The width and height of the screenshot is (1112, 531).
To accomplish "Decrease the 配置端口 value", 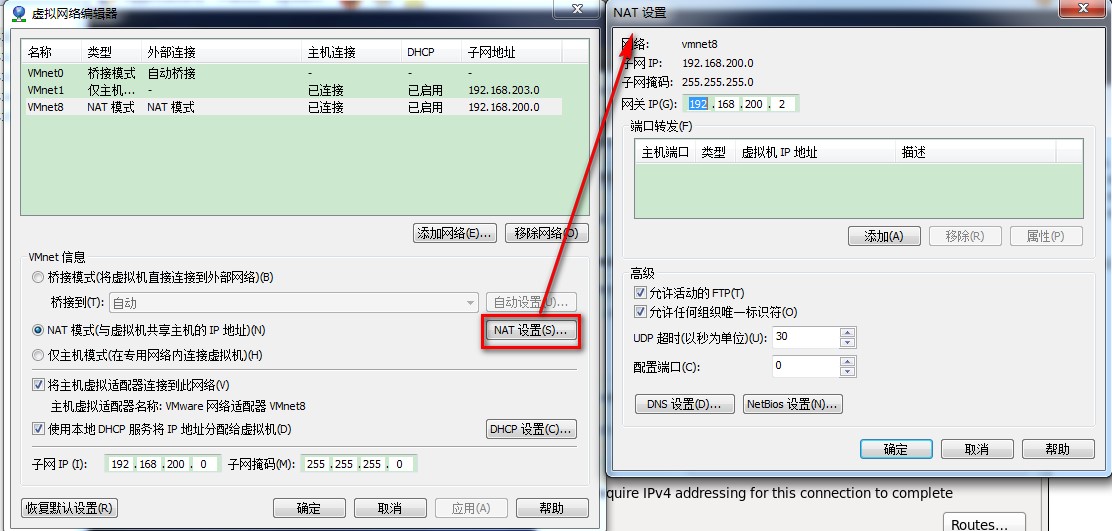I will tap(847, 372).
